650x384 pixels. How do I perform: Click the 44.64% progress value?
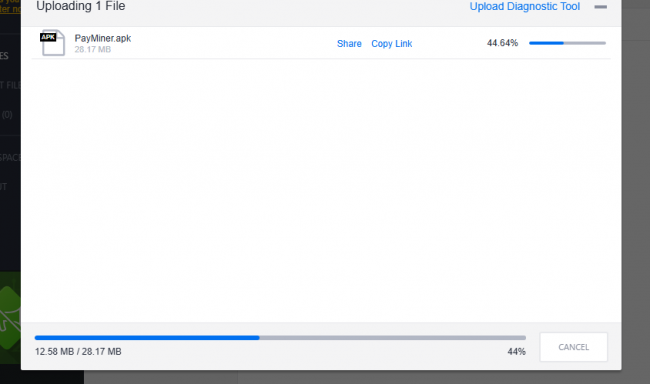pyautogui.click(x=502, y=43)
